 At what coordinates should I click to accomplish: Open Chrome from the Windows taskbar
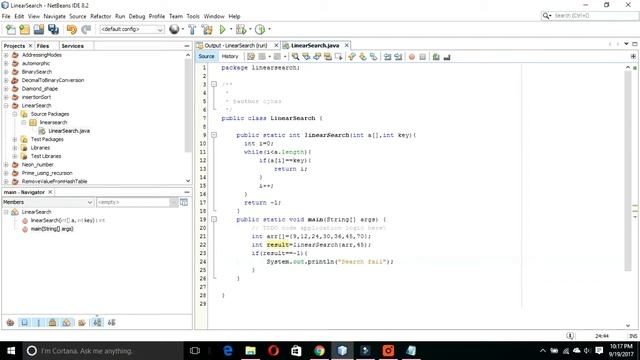point(320,351)
